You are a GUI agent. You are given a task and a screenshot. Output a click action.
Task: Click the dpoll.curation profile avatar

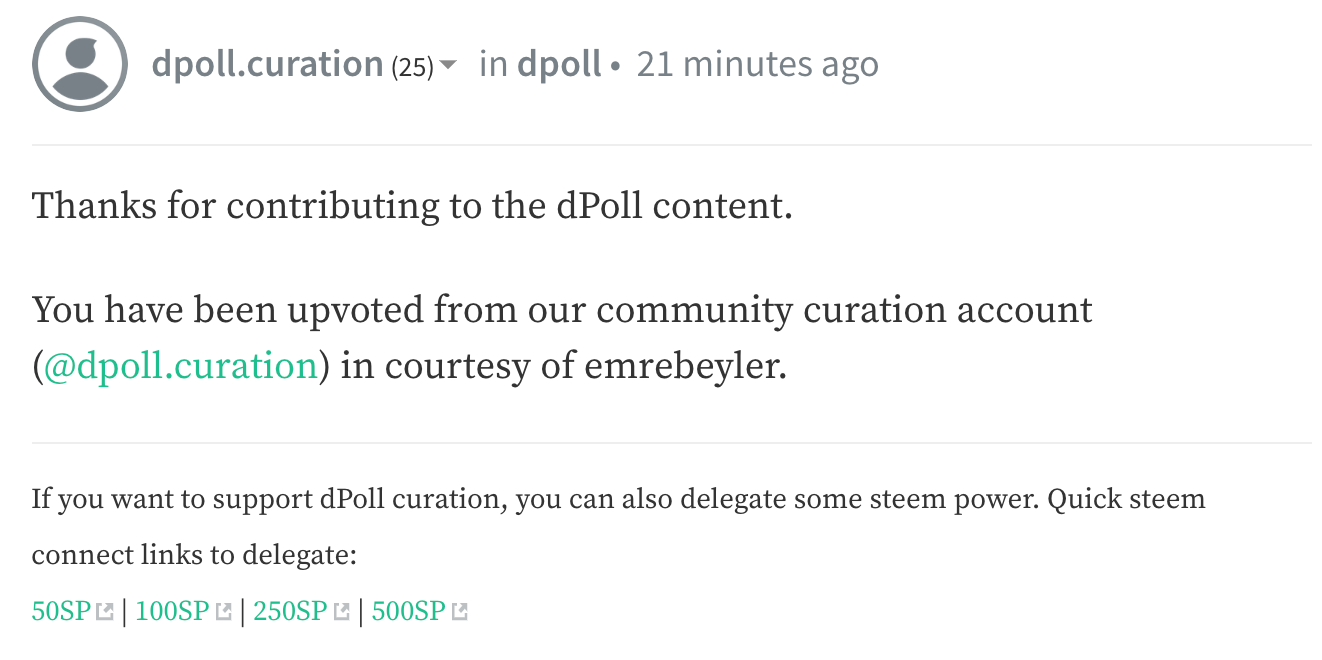(80, 64)
